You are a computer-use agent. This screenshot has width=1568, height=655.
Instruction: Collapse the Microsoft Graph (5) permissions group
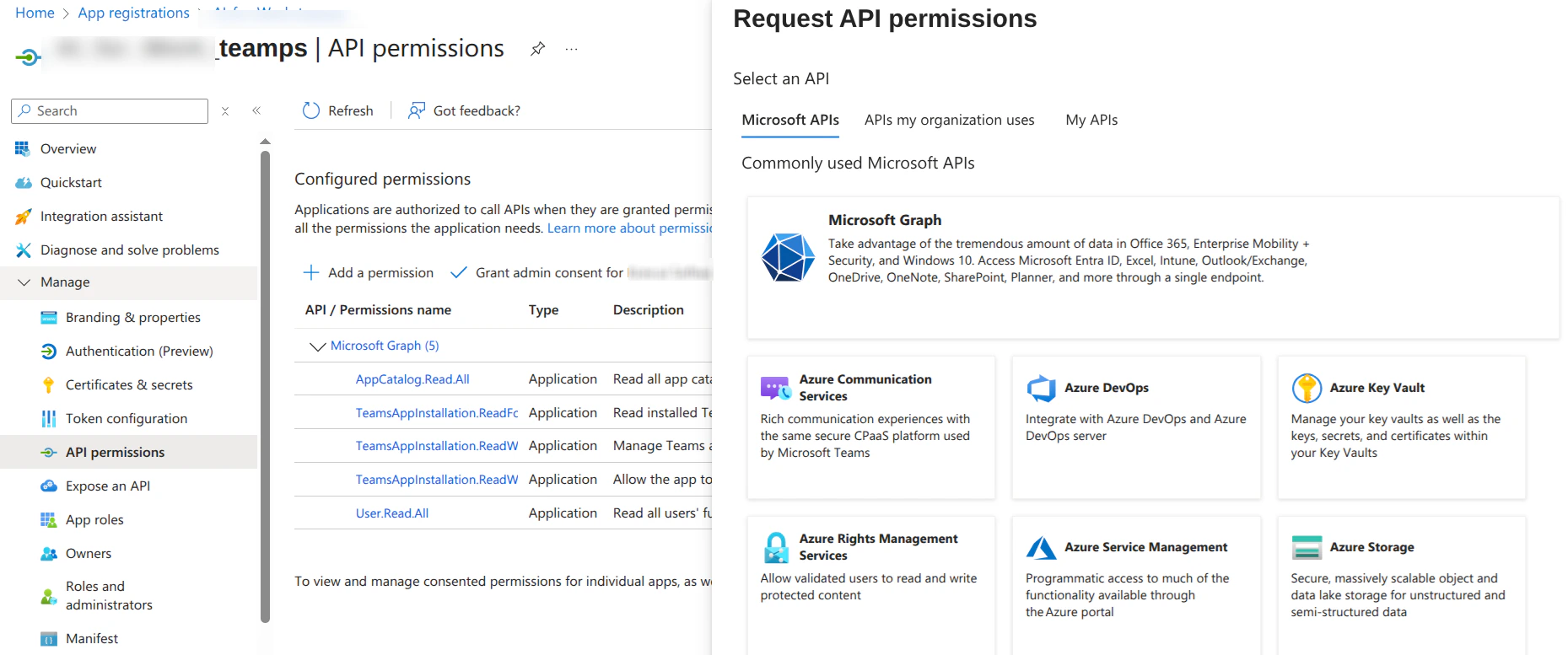317,346
